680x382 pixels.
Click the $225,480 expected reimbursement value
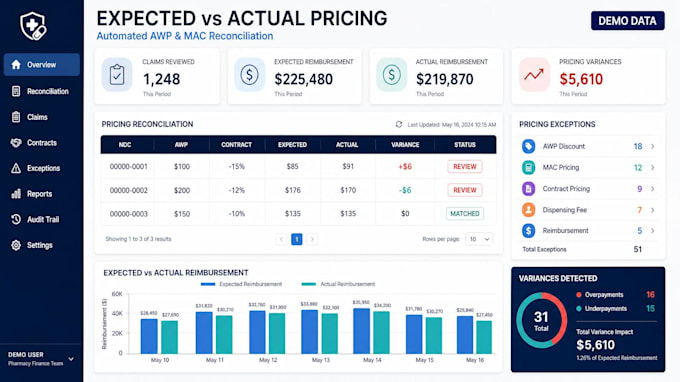coord(304,79)
